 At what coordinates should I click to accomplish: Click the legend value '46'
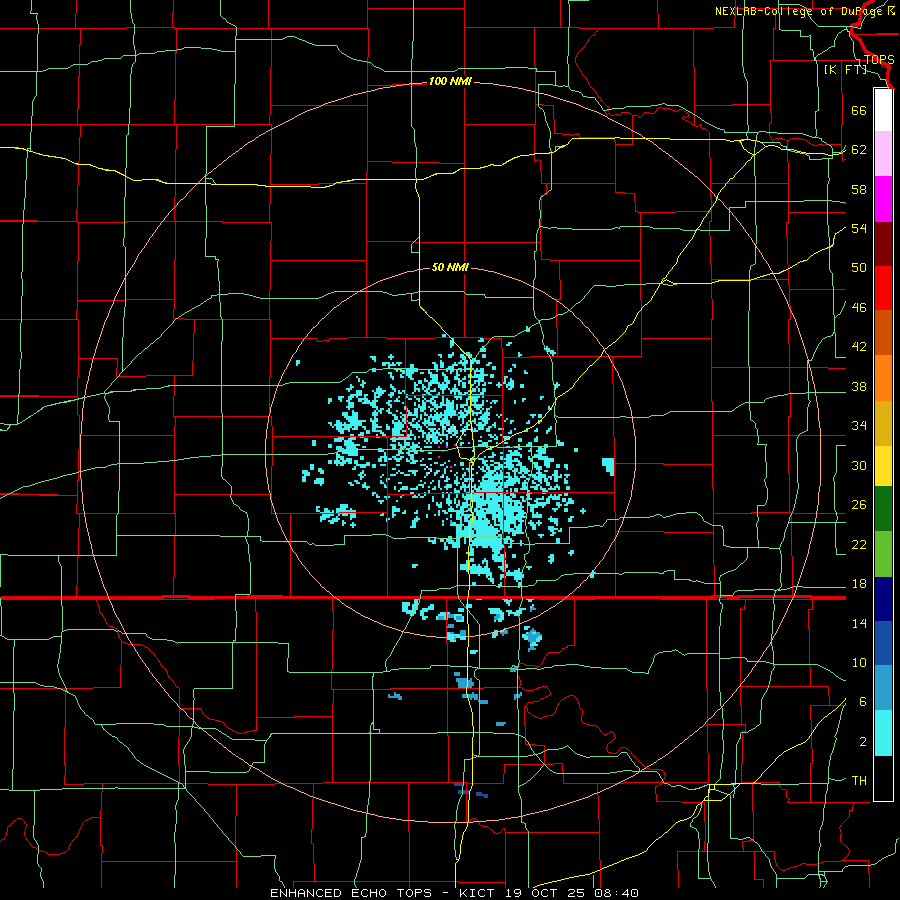(859, 308)
